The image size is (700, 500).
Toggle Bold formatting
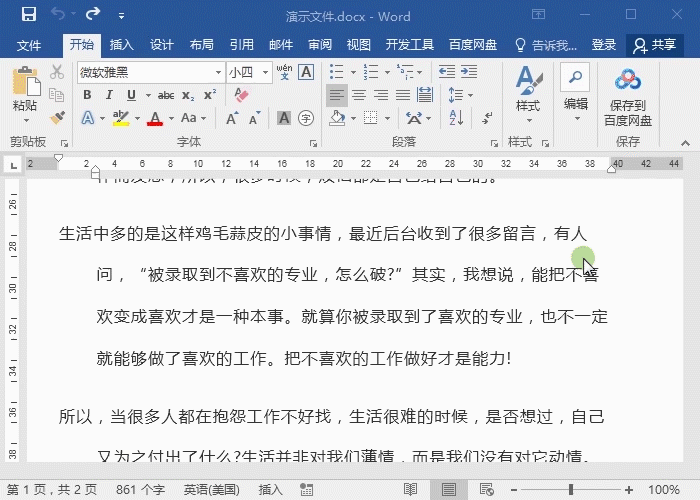[87, 95]
